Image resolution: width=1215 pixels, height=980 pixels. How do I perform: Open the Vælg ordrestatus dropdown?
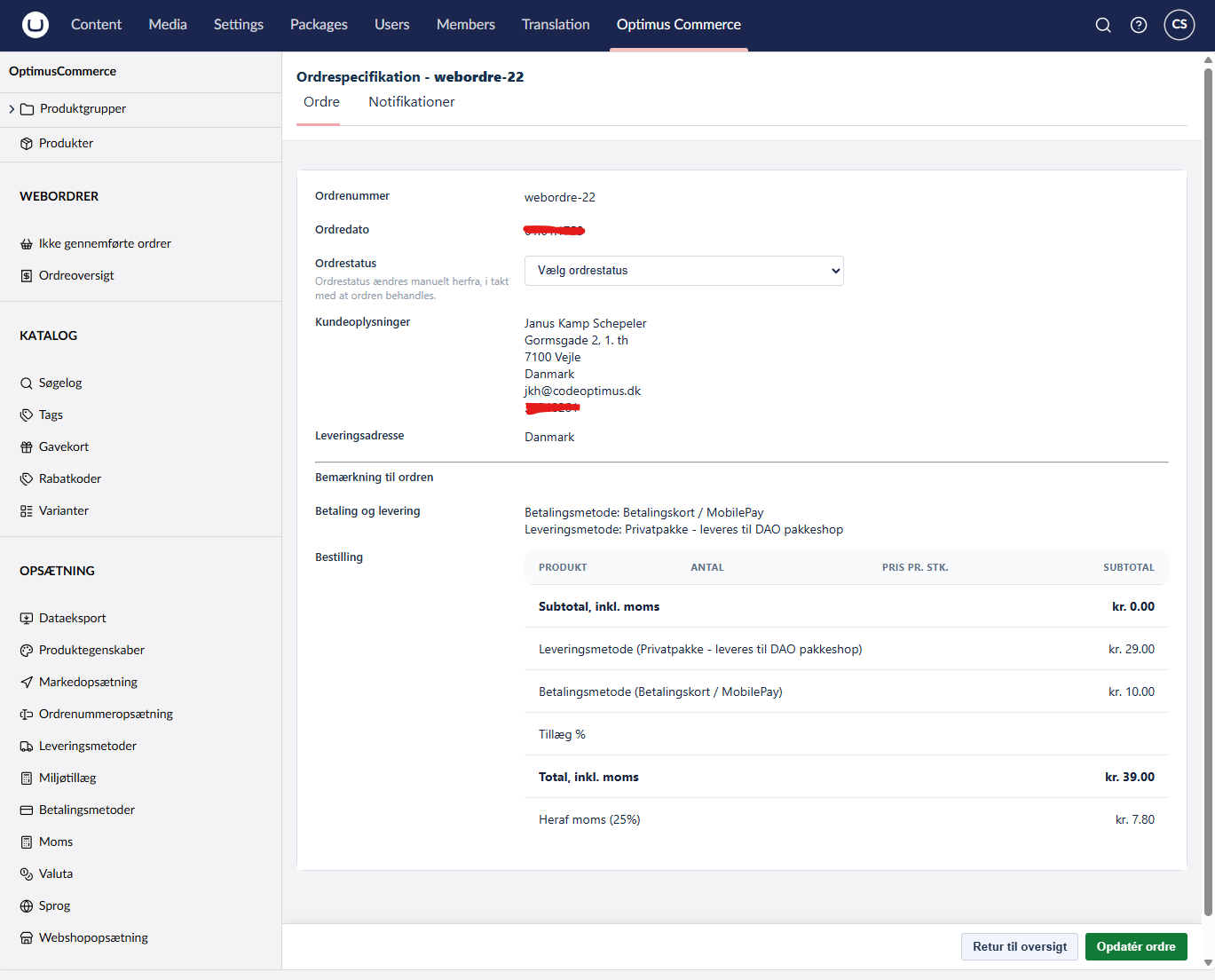[x=684, y=271]
